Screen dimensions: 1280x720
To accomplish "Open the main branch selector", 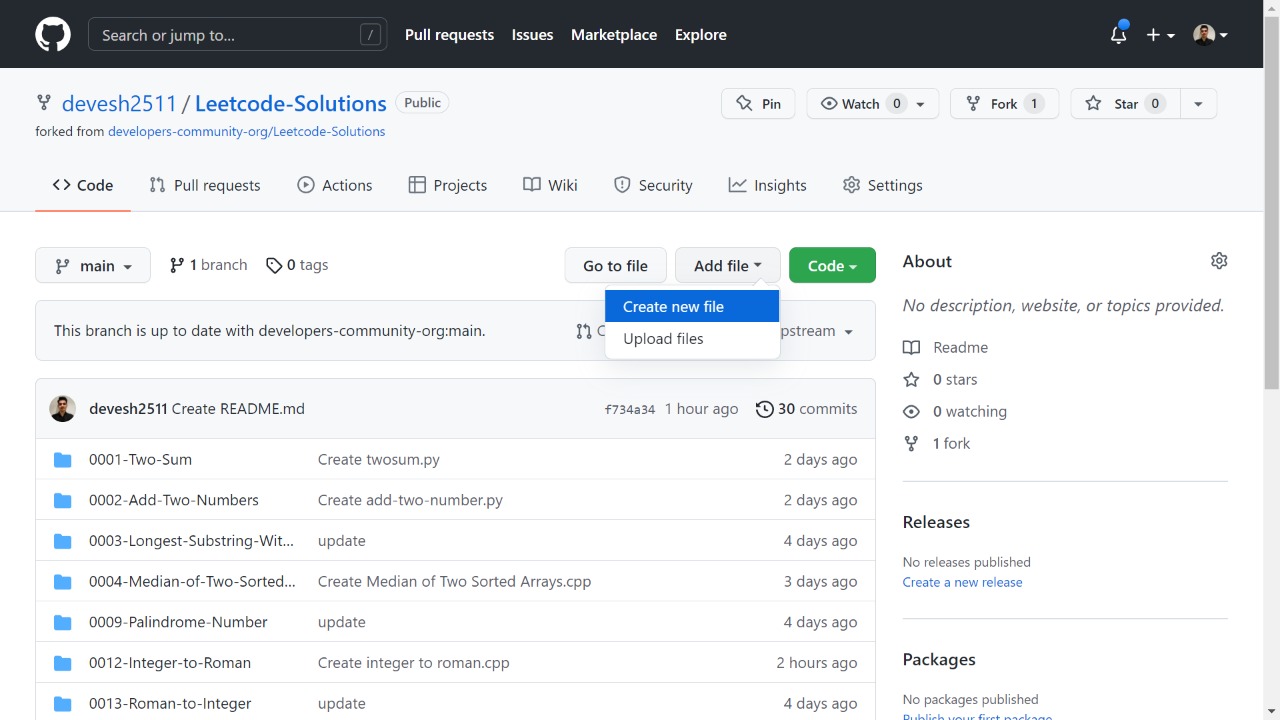I will click(x=93, y=265).
